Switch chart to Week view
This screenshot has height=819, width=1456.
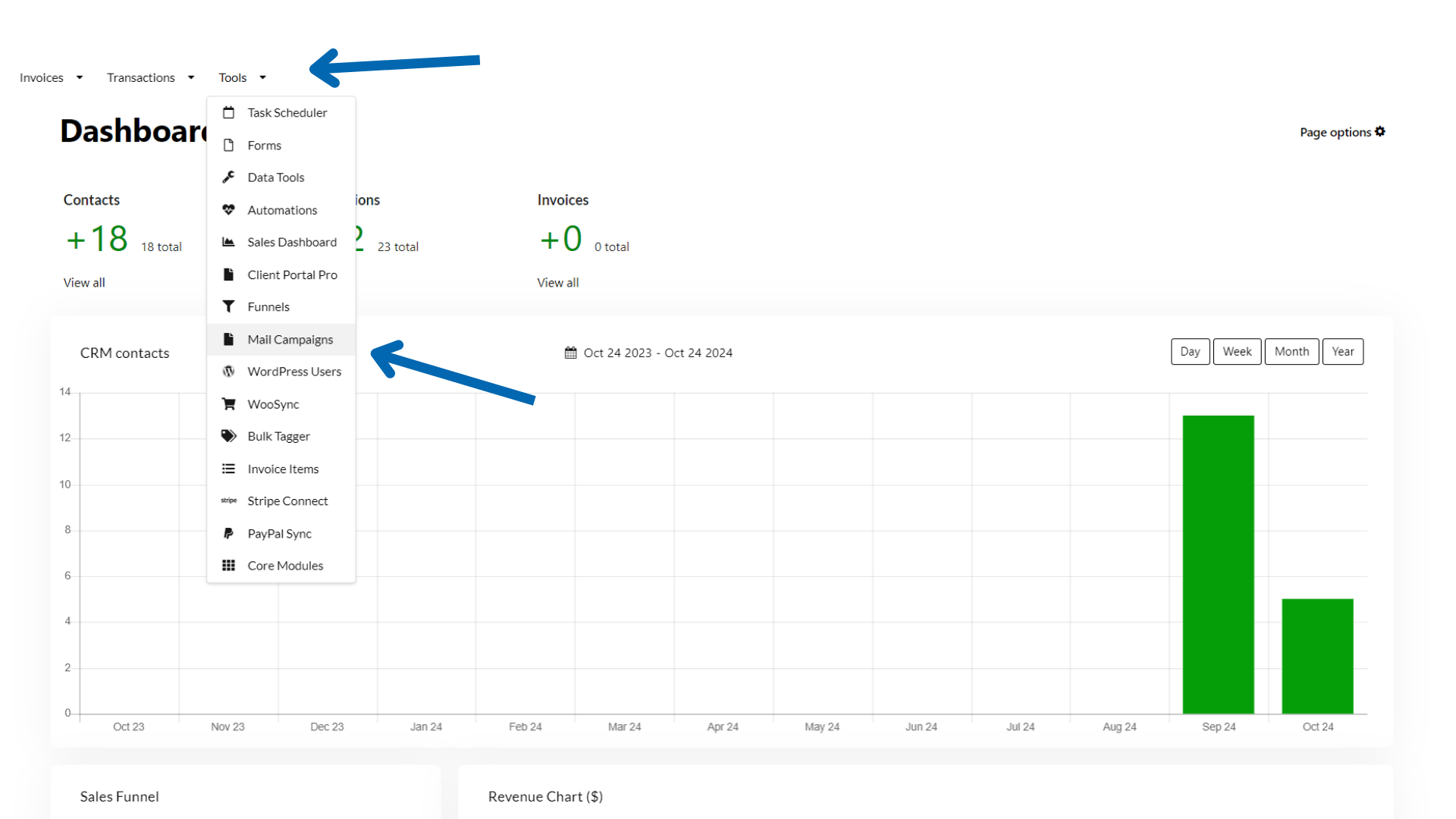[1237, 352]
